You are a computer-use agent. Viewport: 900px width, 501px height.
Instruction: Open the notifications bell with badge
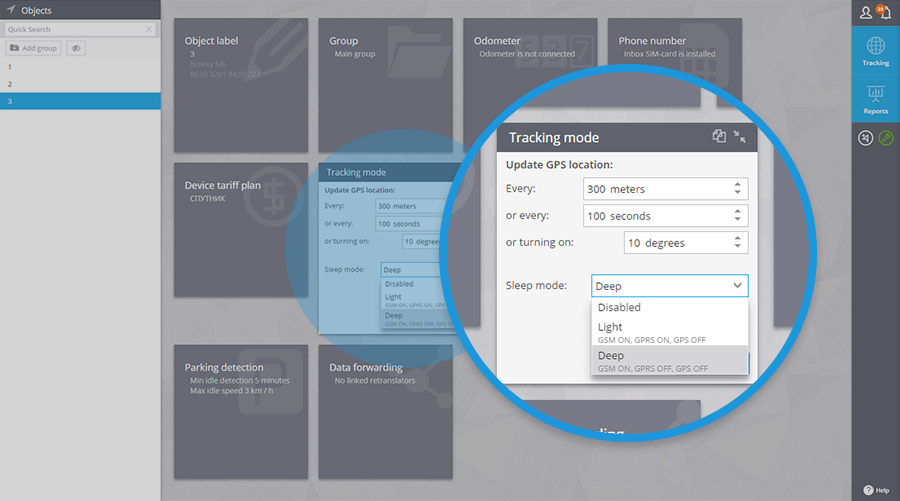point(884,11)
